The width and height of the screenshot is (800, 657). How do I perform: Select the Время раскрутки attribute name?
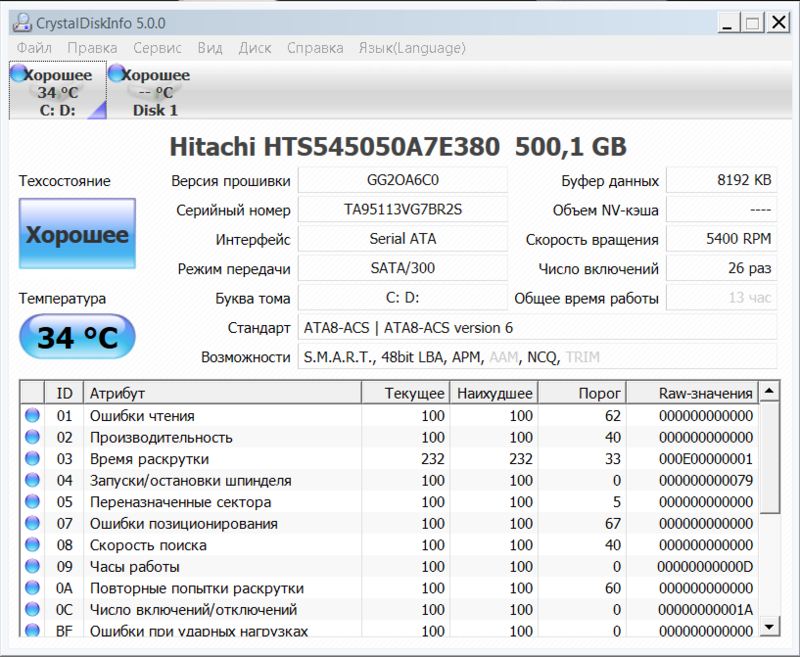click(149, 459)
